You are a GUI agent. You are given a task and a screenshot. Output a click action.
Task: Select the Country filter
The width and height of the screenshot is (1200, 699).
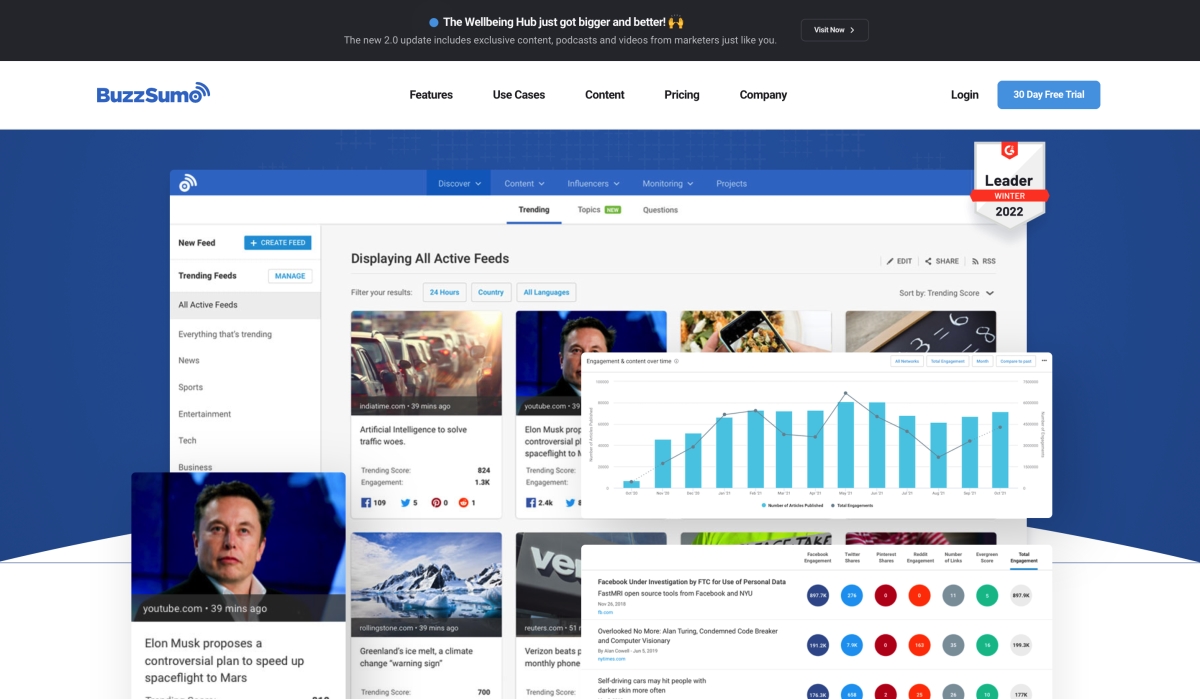(x=491, y=292)
